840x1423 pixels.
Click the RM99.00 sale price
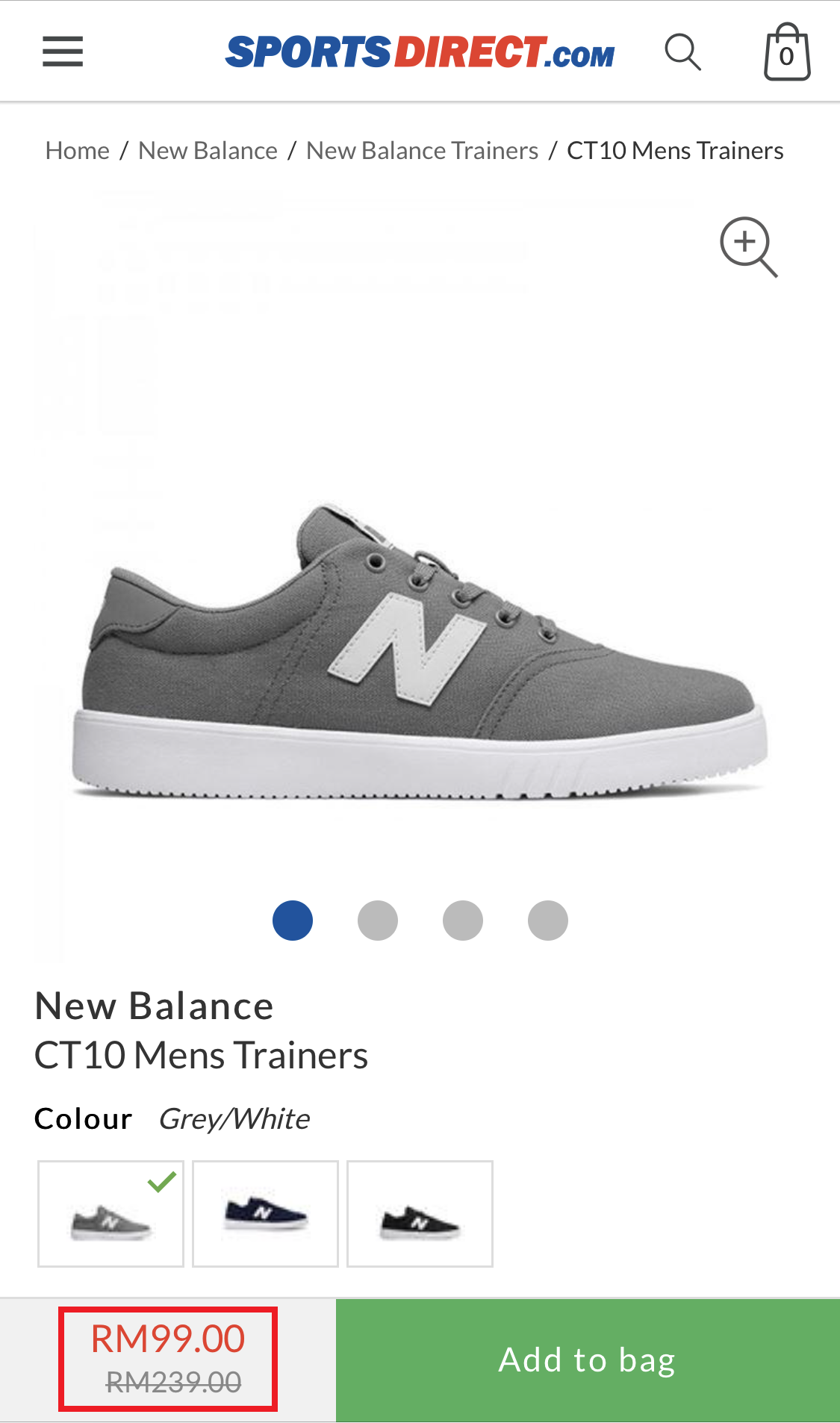[x=168, y=1339]
